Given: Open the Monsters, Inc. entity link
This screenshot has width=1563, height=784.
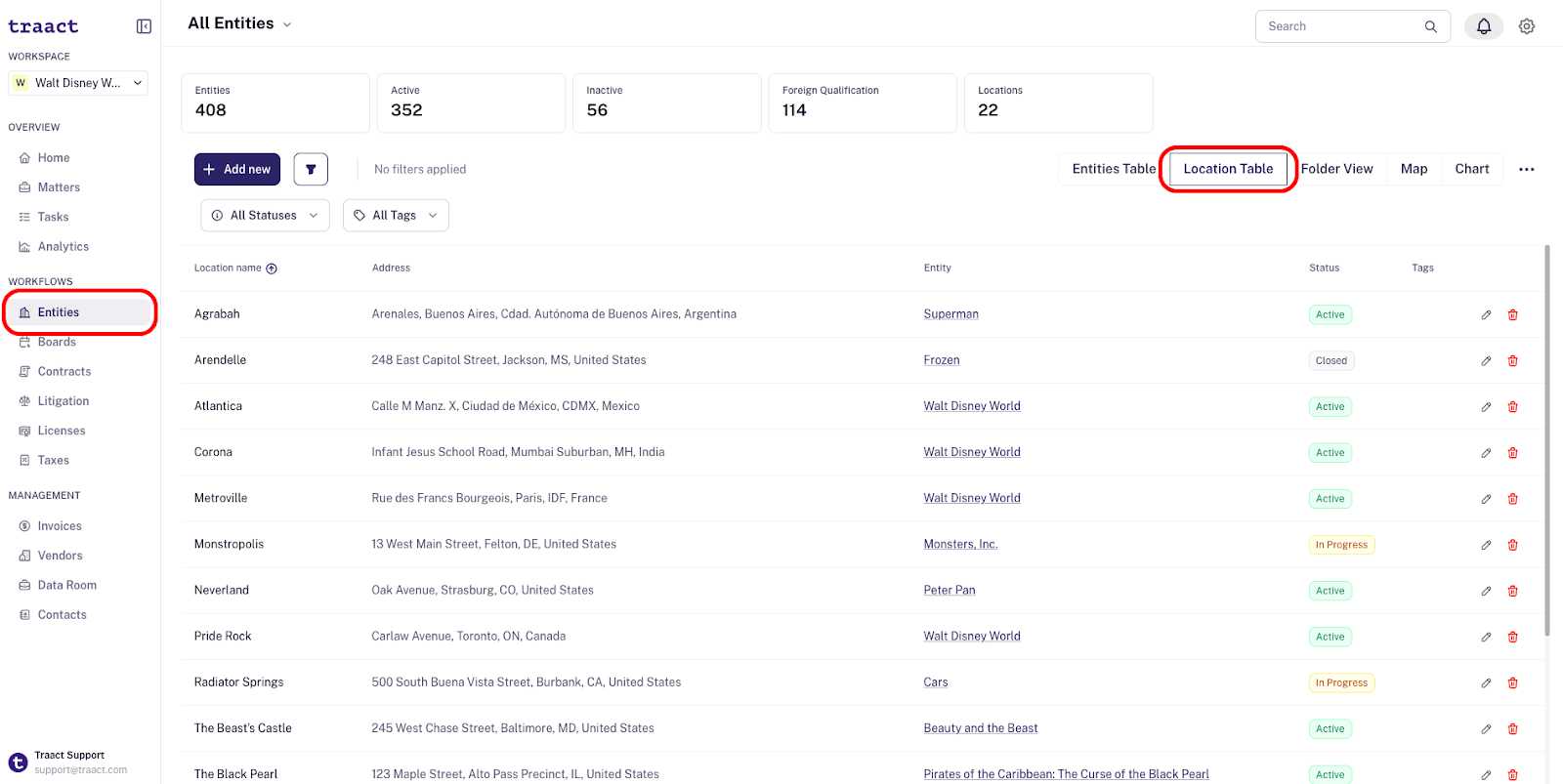Looking at the screenshot, I should (x=960, y=545).
